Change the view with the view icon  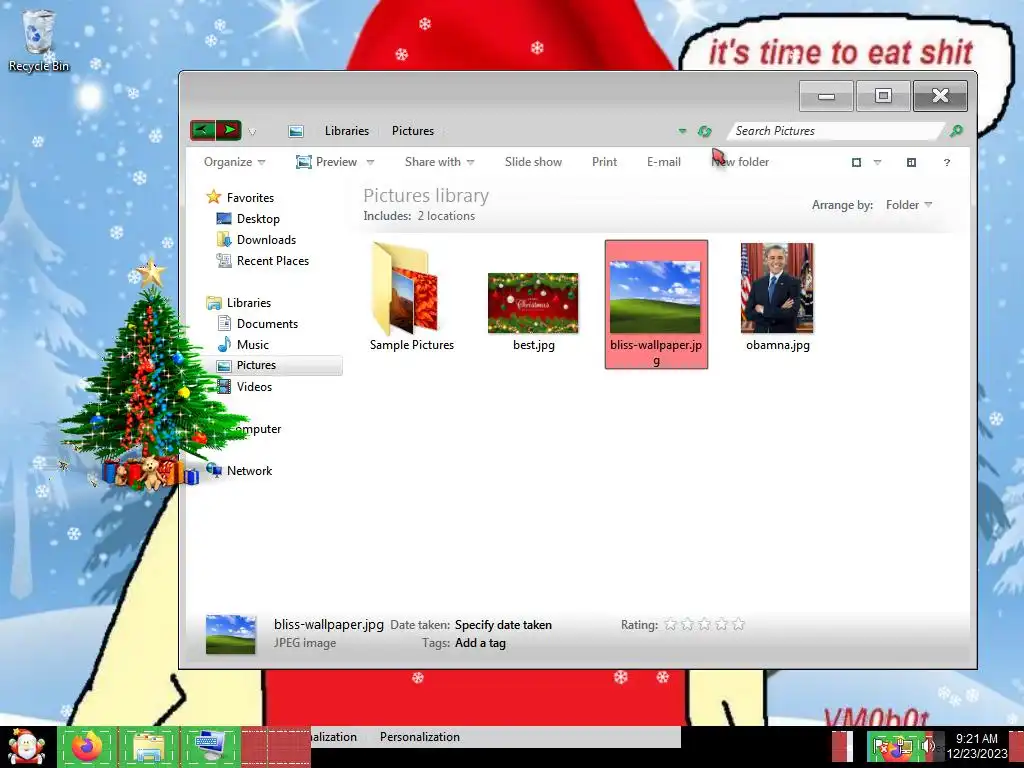click(x=856, y=163)
